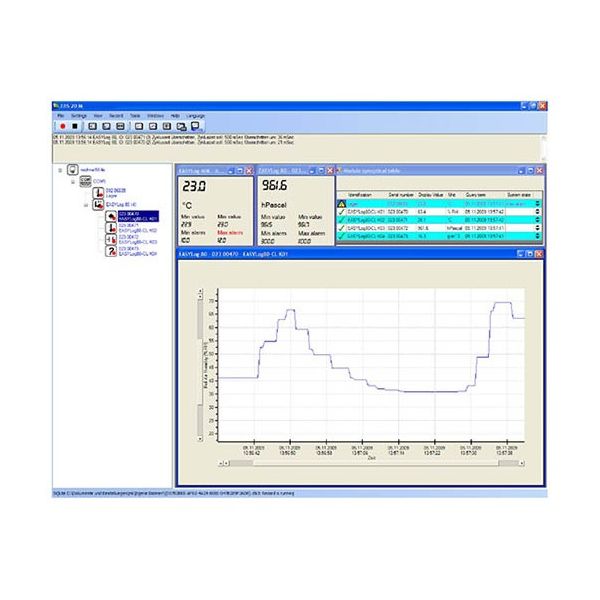Click the spinner arrows in the K03 row
600x600 pixels.
coord(537,228)
